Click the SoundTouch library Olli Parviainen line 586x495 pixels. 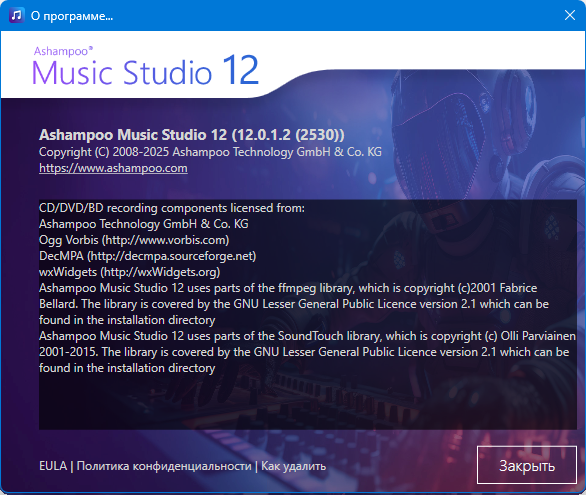pos(307,336)
